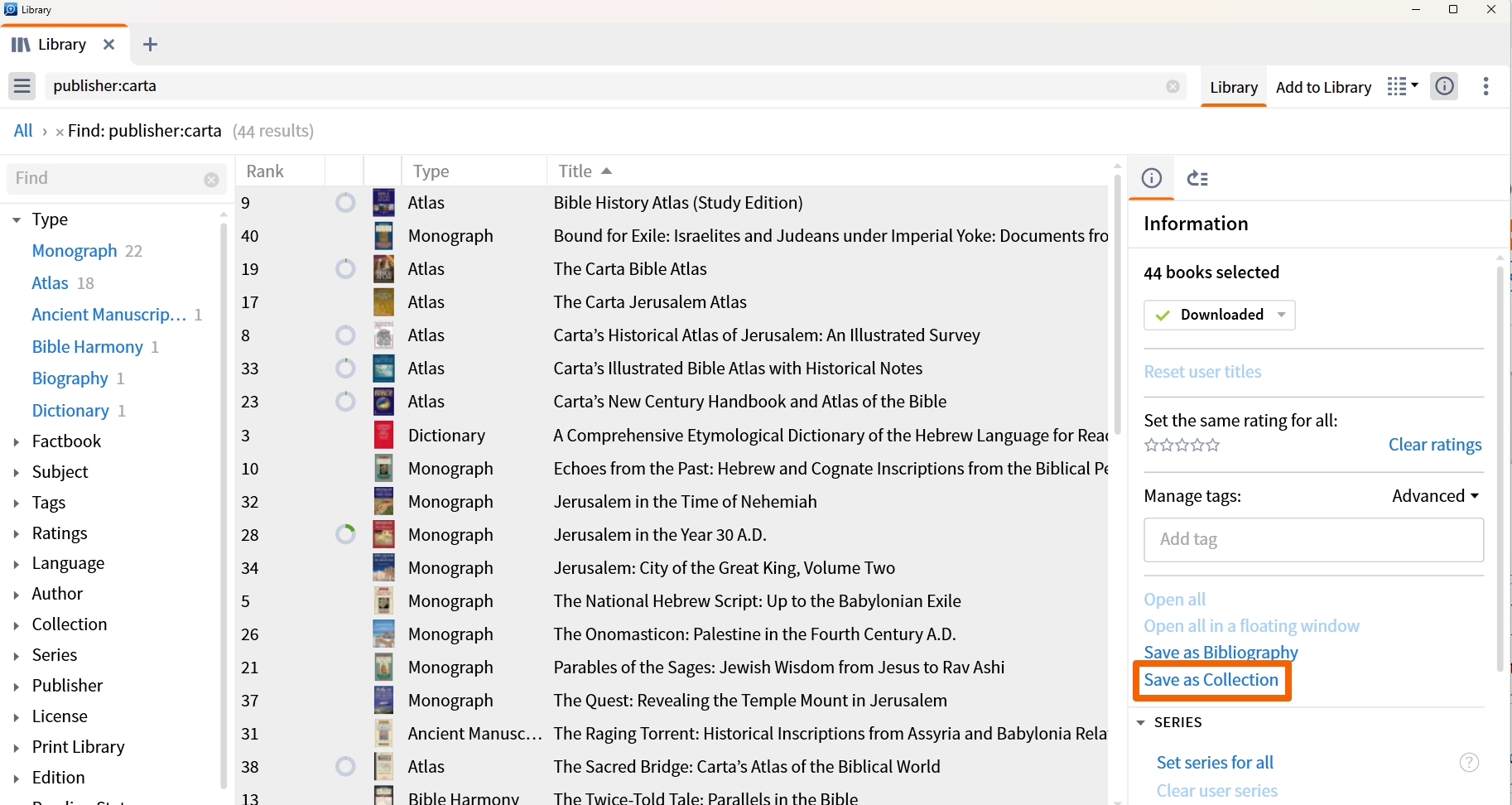
Task: Select row The Quest: Revealing the Temple Mount
Action: [672, 701]
